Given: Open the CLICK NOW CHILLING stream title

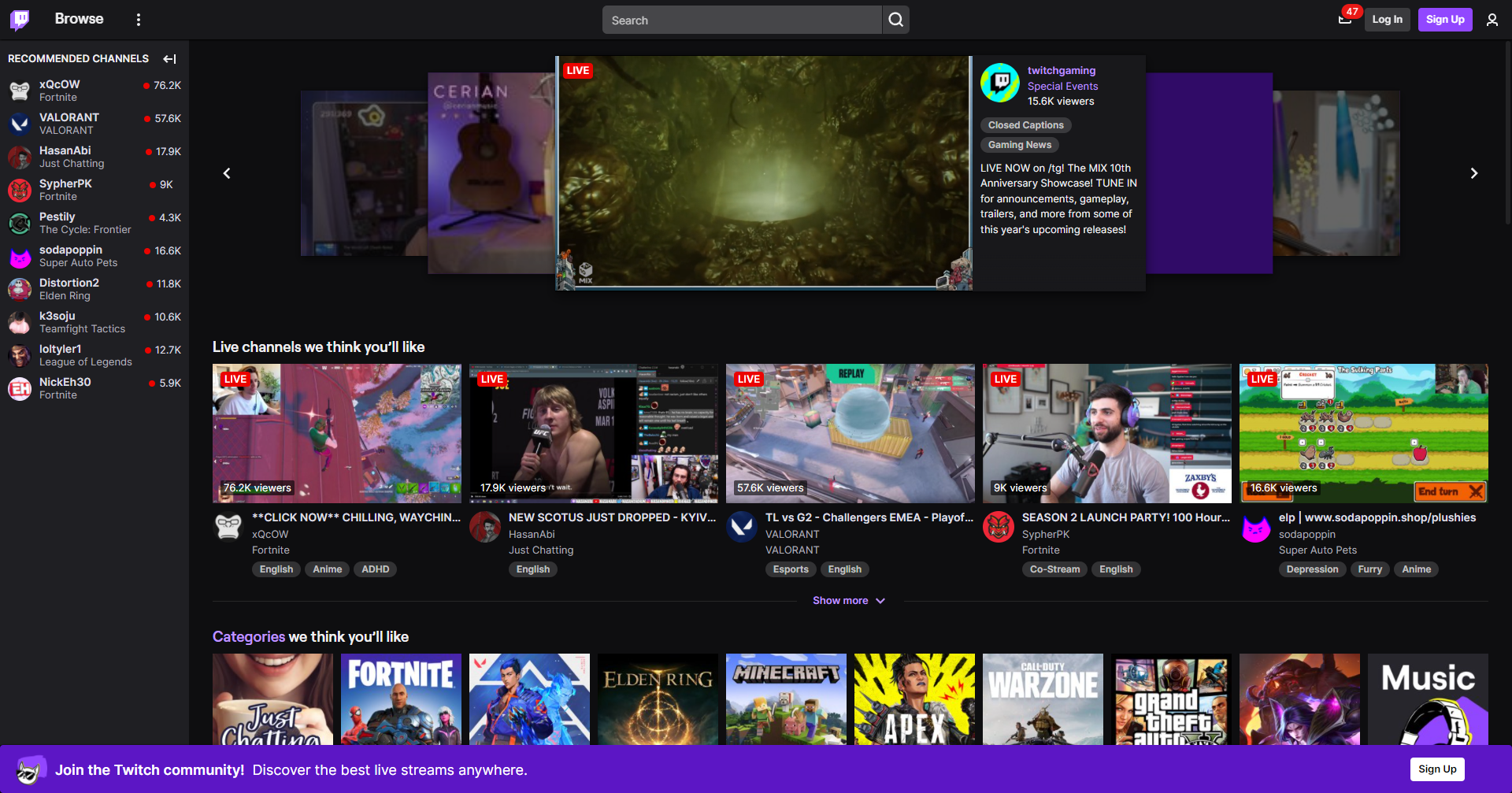Looking at the screenshot, I should 356,517.
